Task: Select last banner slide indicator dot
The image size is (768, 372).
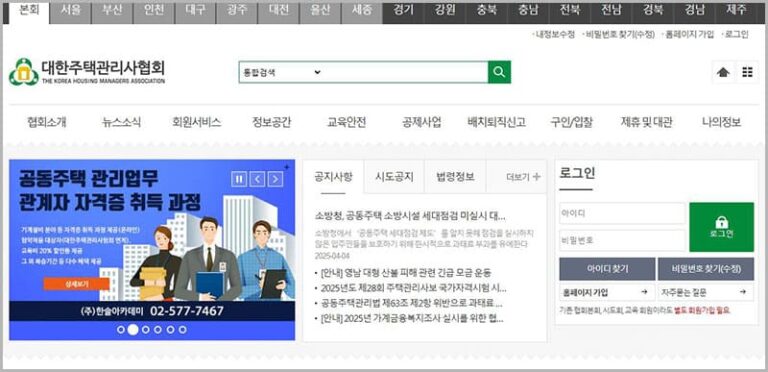Action: pos(182,329)
